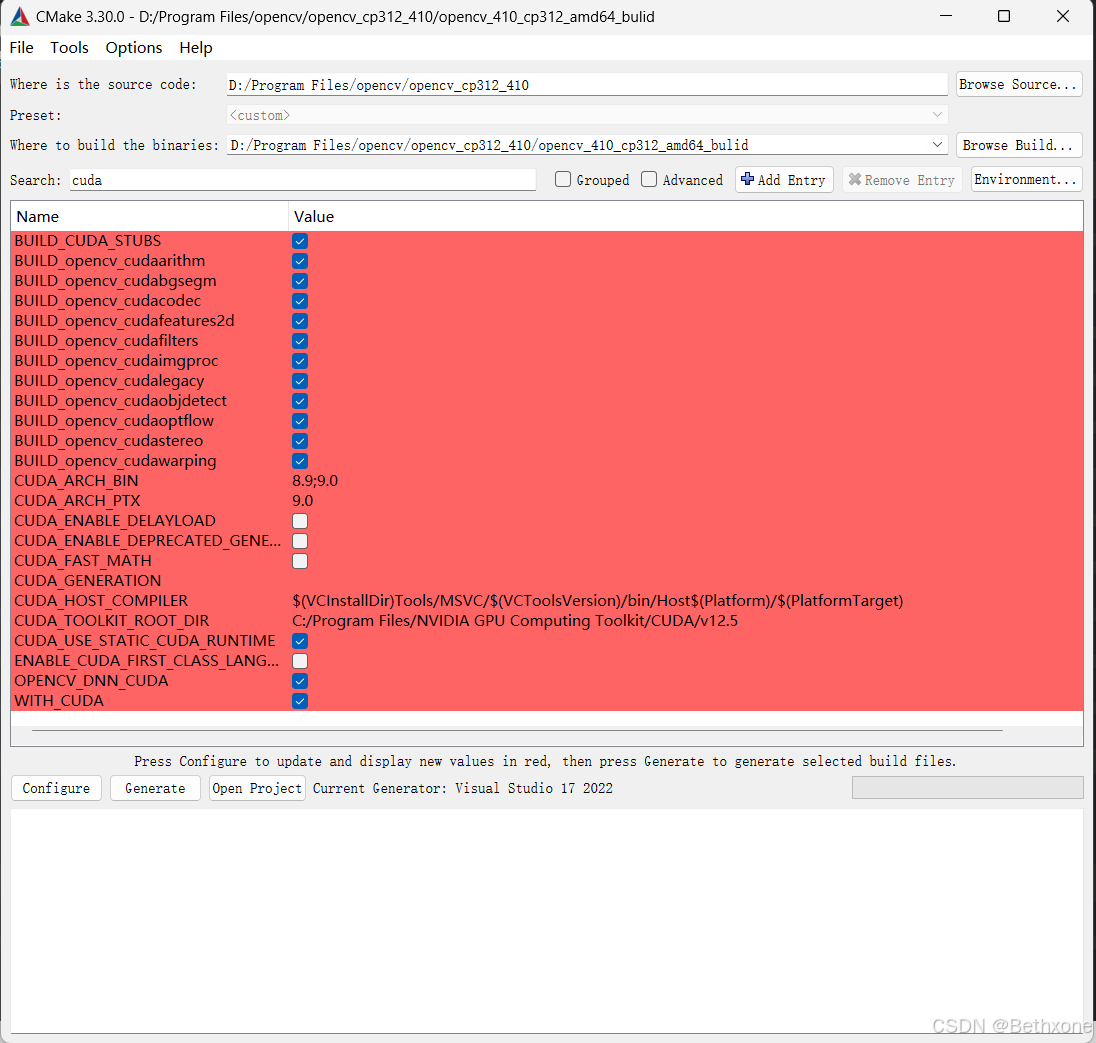The image size is (1096, 1043).
Task: Click the Configure button
Action: 56,789
